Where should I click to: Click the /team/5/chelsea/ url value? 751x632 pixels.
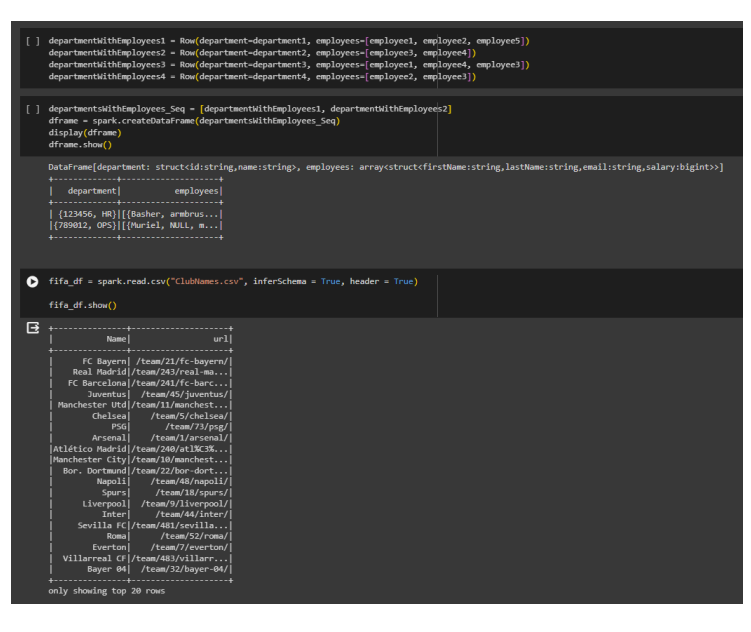pos(189,416)
